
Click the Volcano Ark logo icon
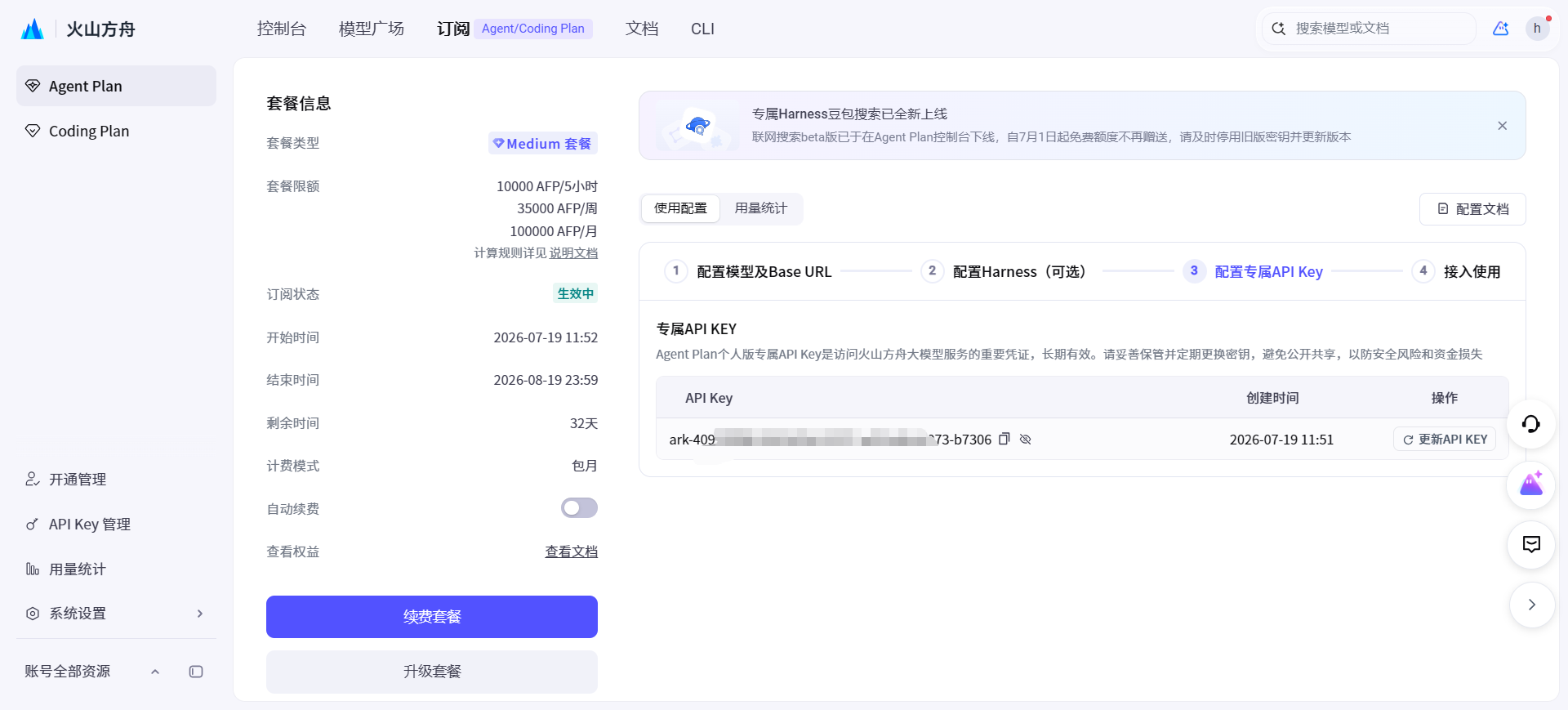pyautogui.click(x=33, y=29)
